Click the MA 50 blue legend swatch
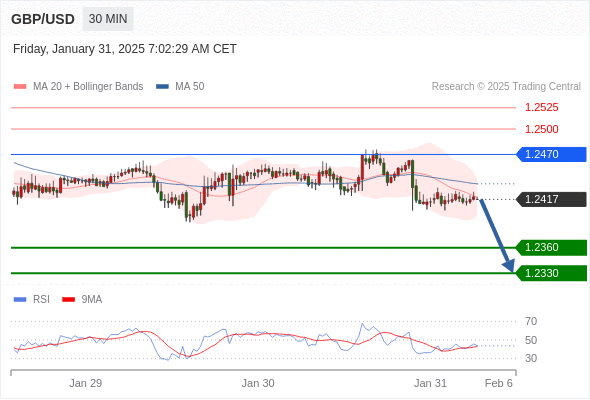The image size is (590, 400). click(x=162, y=87)
